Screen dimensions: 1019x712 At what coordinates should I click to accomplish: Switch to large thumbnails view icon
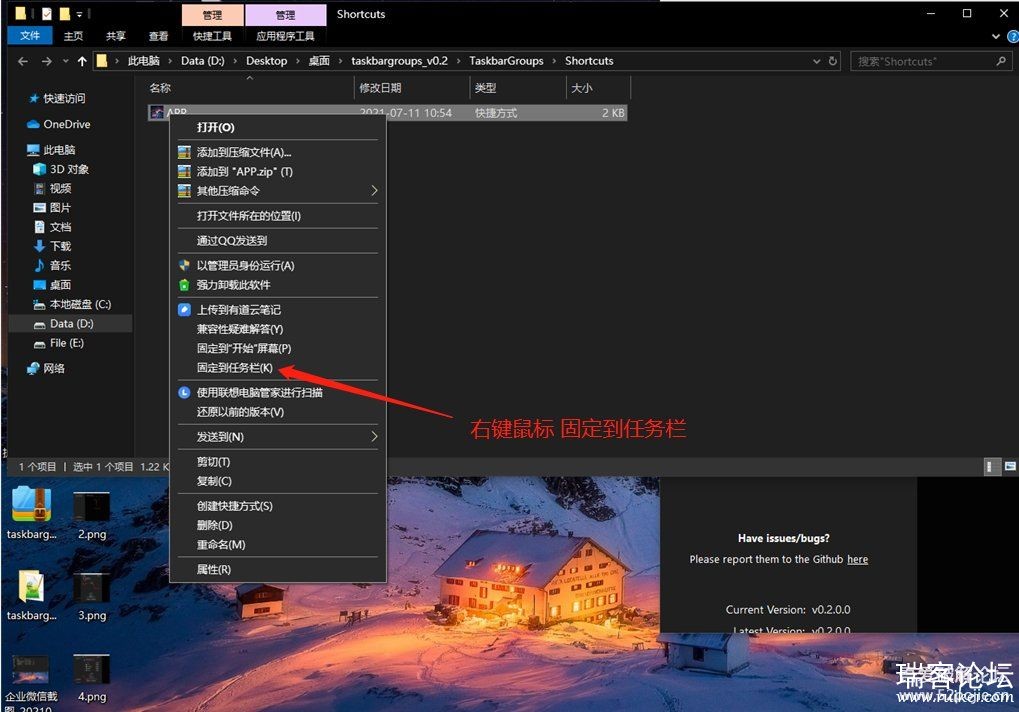click(1010, 466)
